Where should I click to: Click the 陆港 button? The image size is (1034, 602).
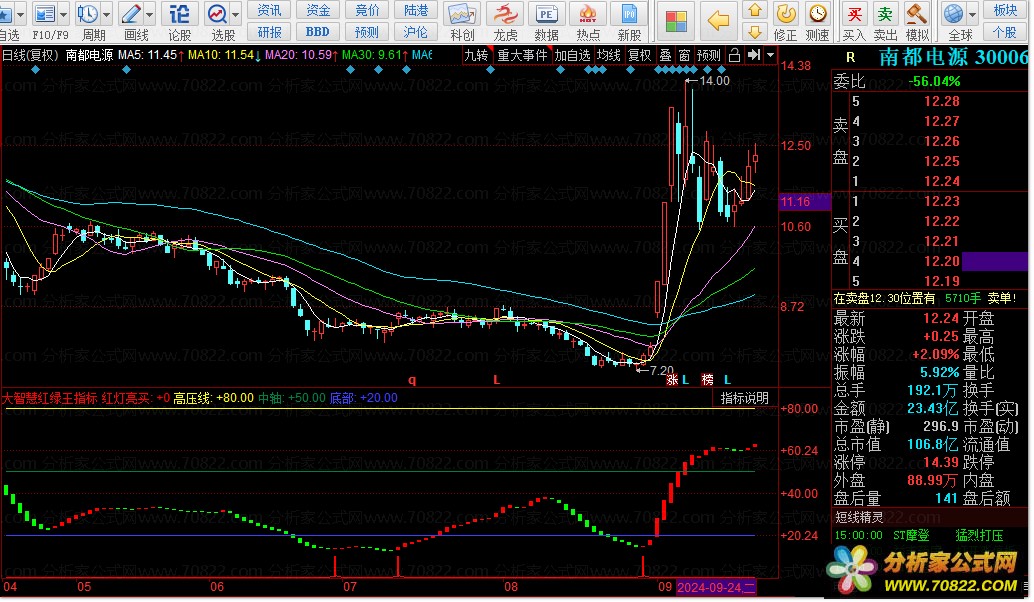(416, 10)
